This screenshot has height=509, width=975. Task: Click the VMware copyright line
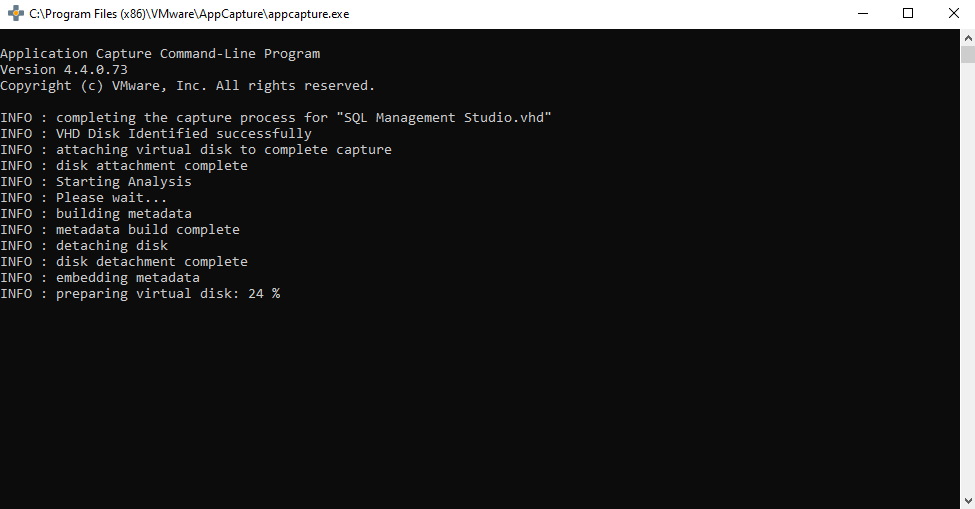pos(187,86)
